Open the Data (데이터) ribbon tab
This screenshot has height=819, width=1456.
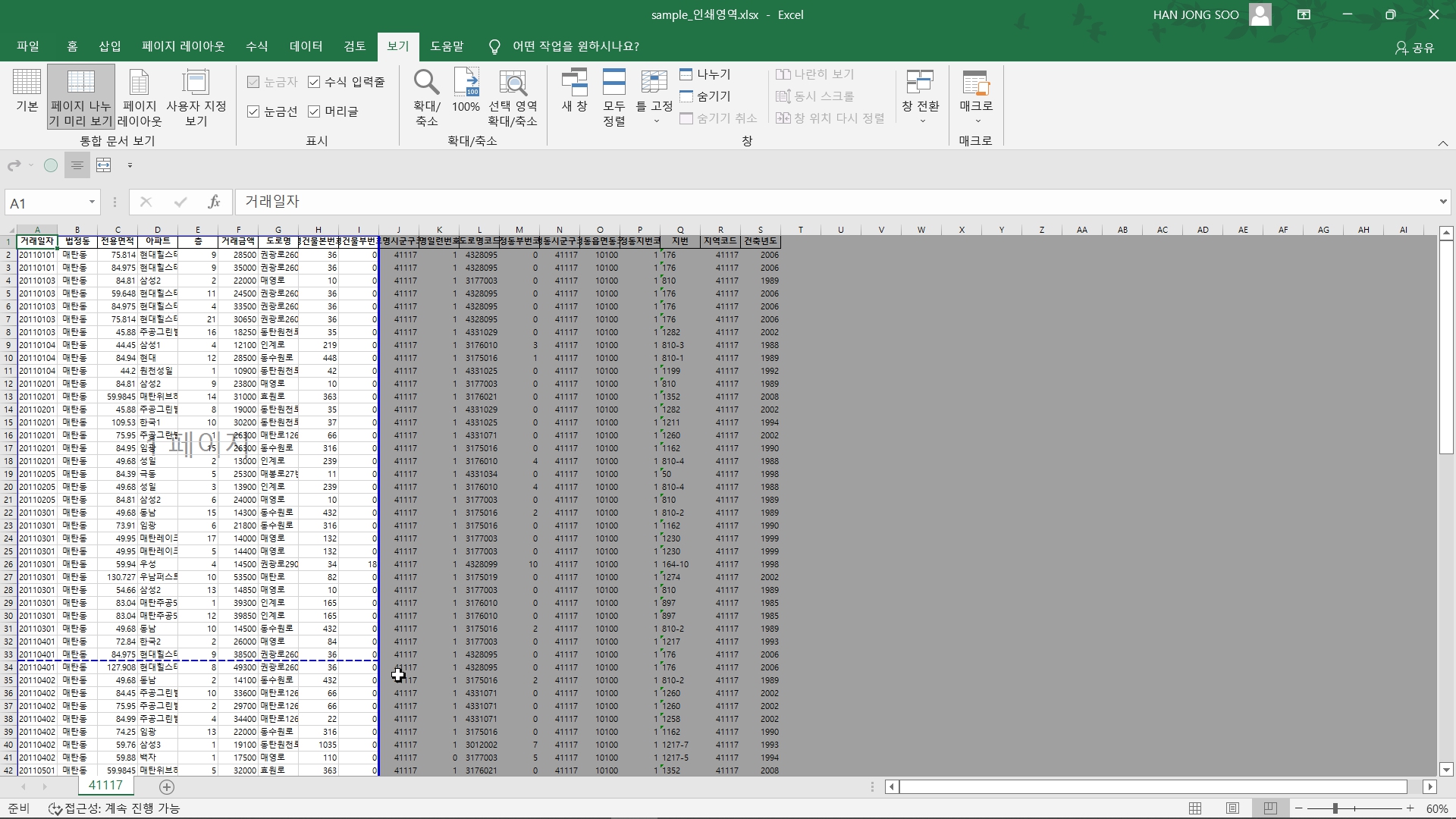pyautogui.click(x=306, y=46)
